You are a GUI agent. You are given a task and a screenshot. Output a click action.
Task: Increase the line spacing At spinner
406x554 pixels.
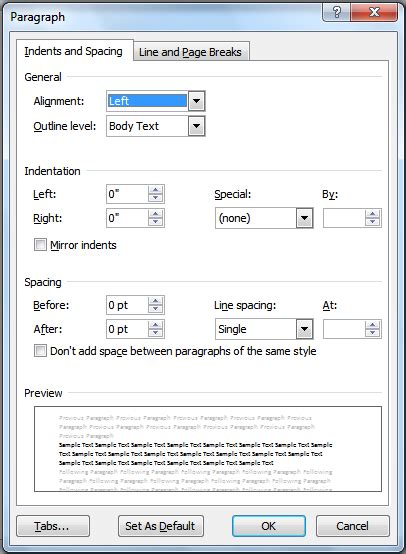point(372,325)
